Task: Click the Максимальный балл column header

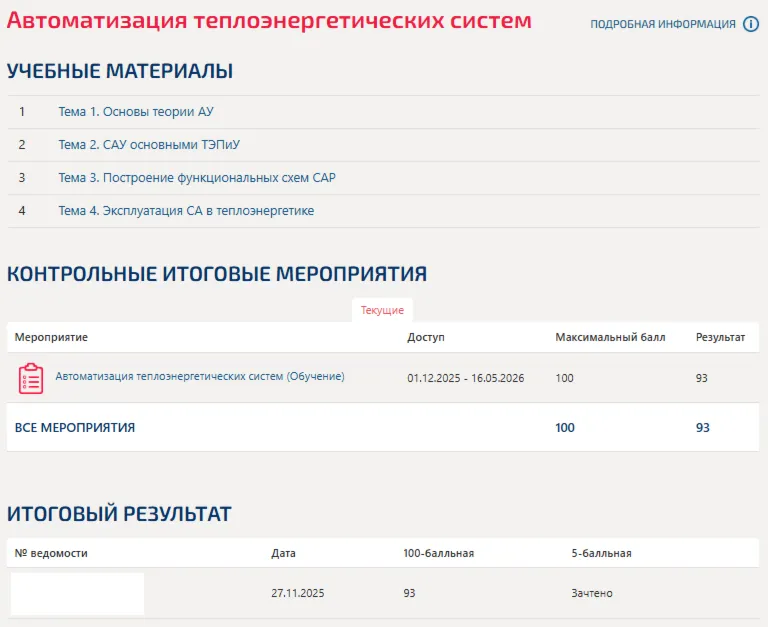Action: coord(610,337)
